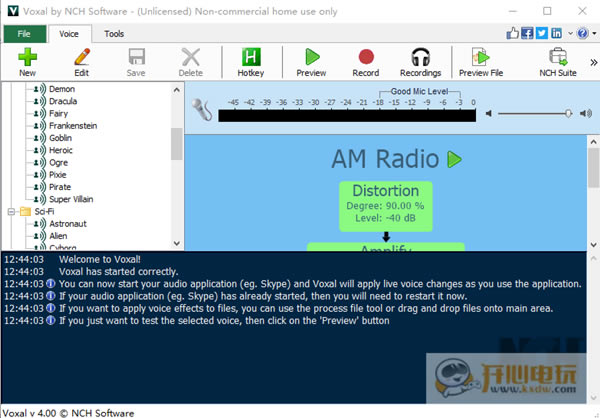This screenshot has width=600, height=418.
Task: Click the Voxal v 4.00 status text
Action: [68, 413]
